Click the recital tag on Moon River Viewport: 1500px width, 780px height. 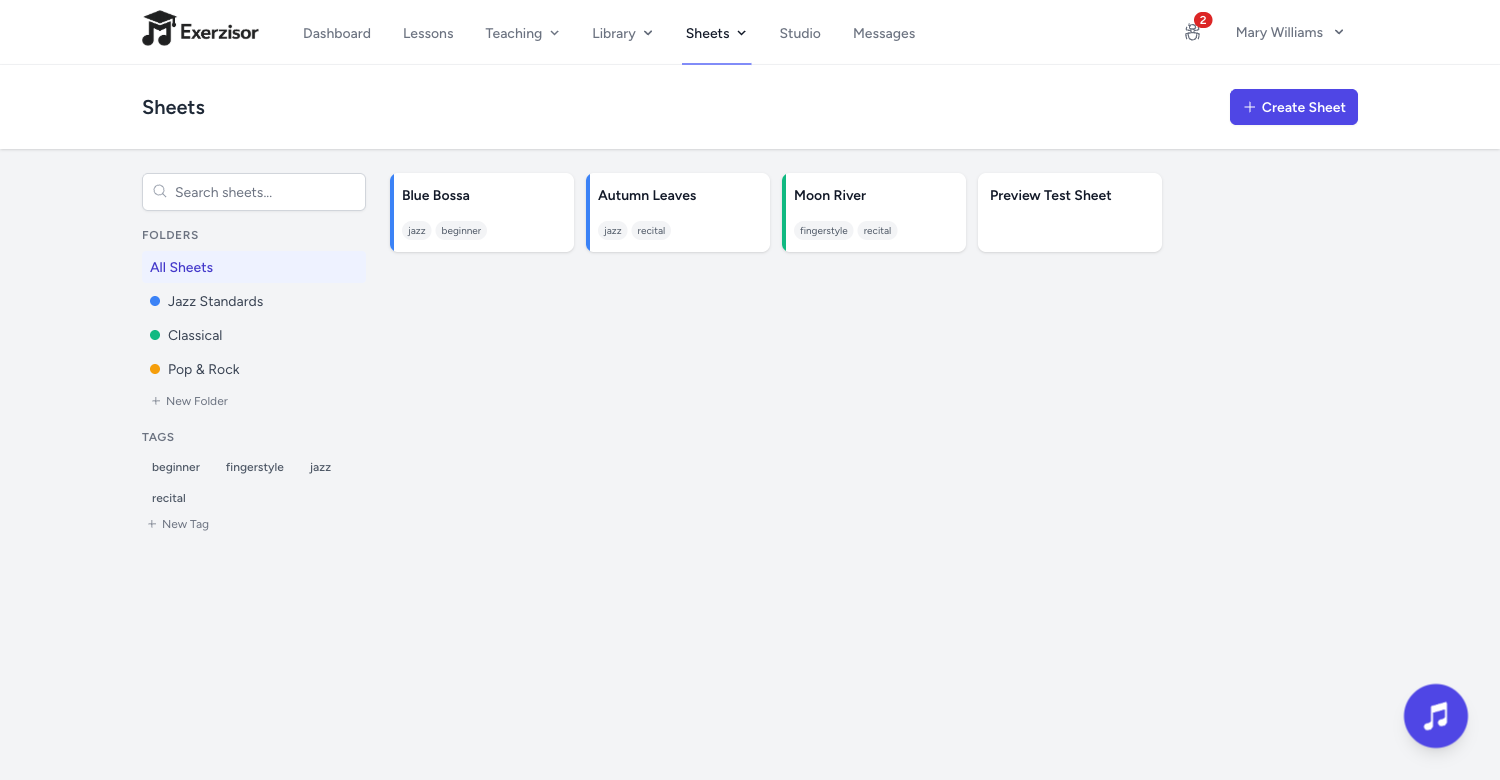click(x=877, y=231)
